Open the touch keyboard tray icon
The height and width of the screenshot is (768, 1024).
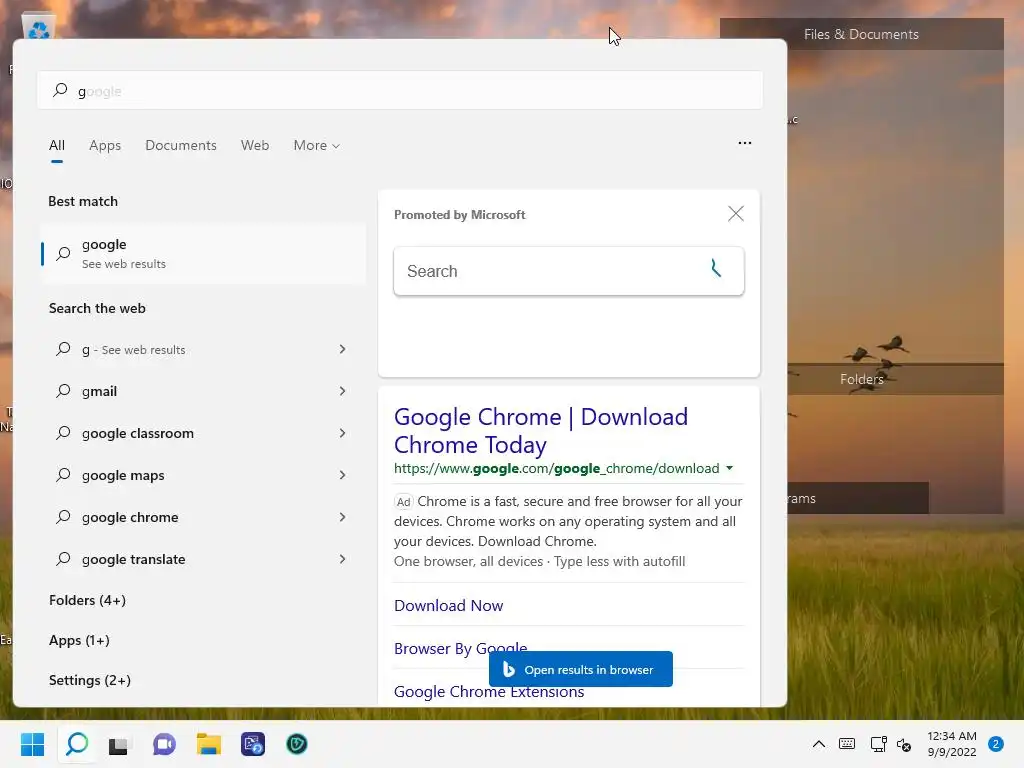click(x=847, y=744)
